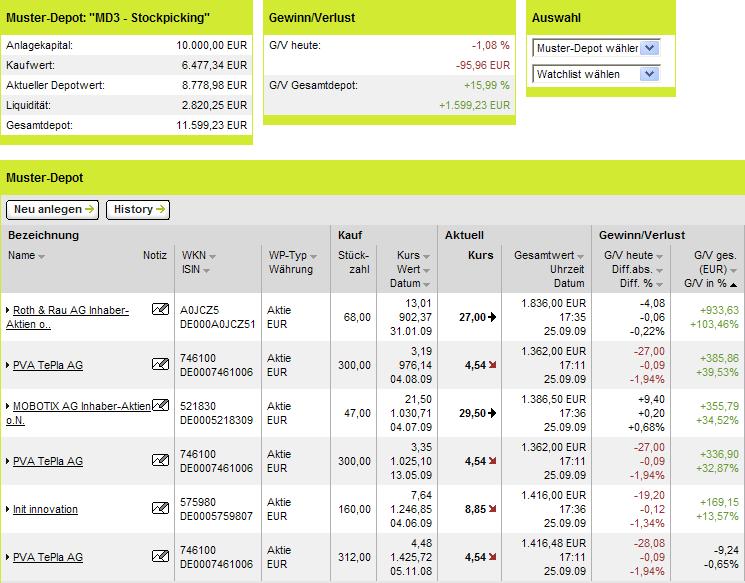
Task: Sort by WKN arrow icon
Action: point(212,257)
